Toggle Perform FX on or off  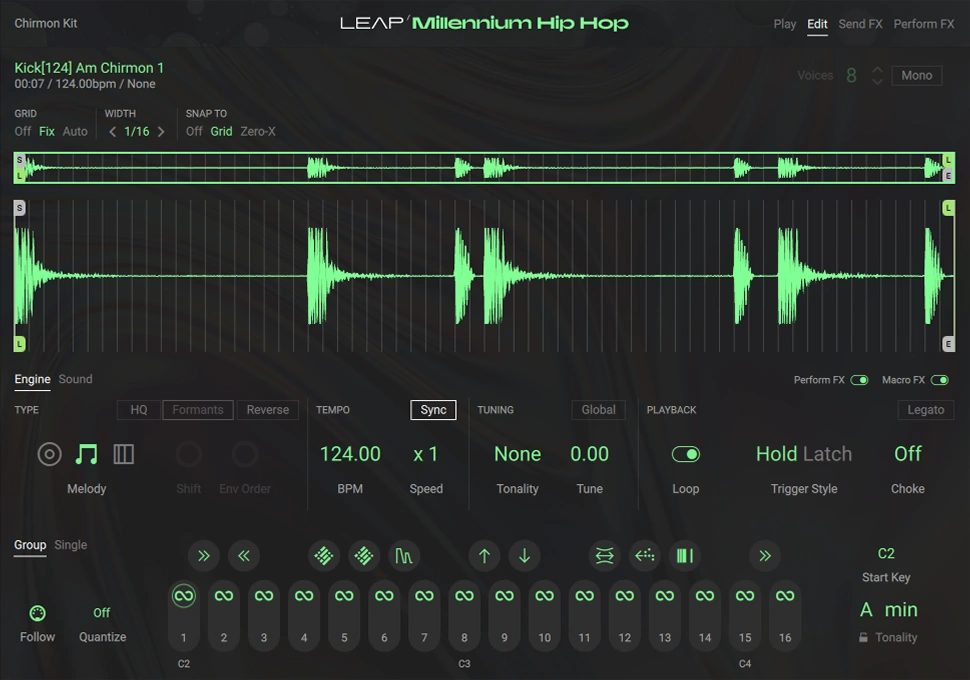(x=862, y=380)
